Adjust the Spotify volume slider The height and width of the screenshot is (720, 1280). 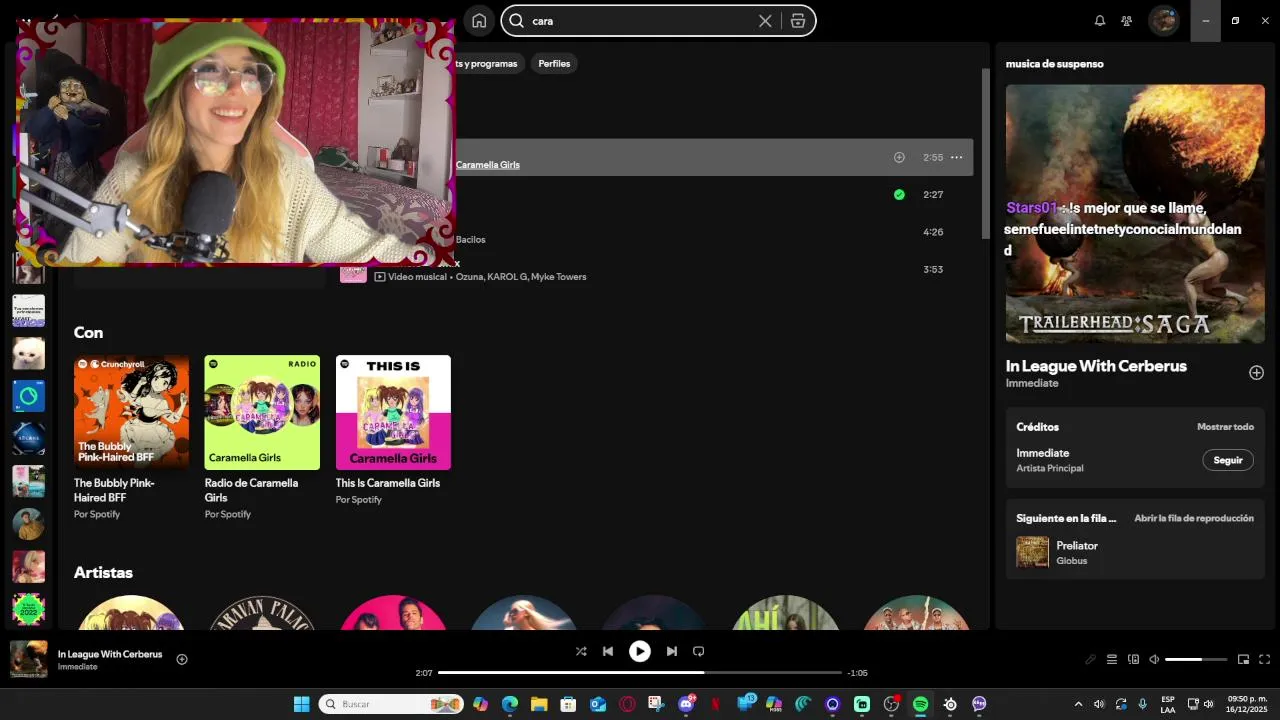click(1196, 659)
